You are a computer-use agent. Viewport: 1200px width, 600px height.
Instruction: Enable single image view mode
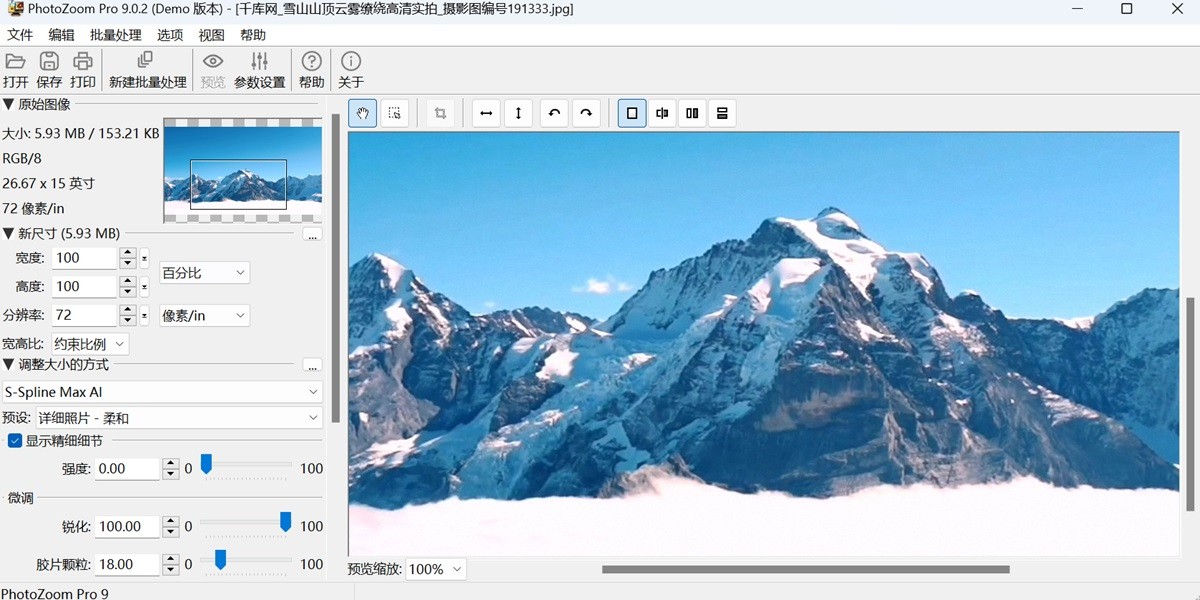[x=631, y=113]
